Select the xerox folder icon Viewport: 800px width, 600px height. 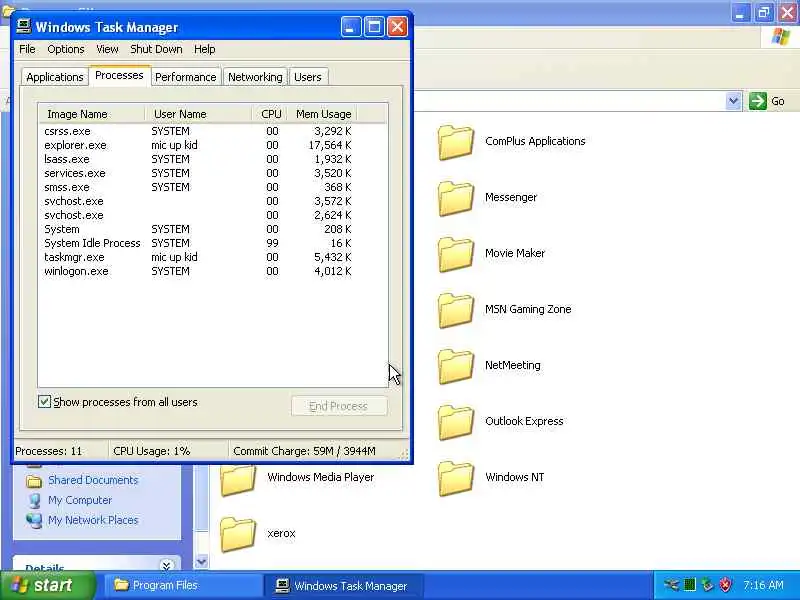coord(238,534)
